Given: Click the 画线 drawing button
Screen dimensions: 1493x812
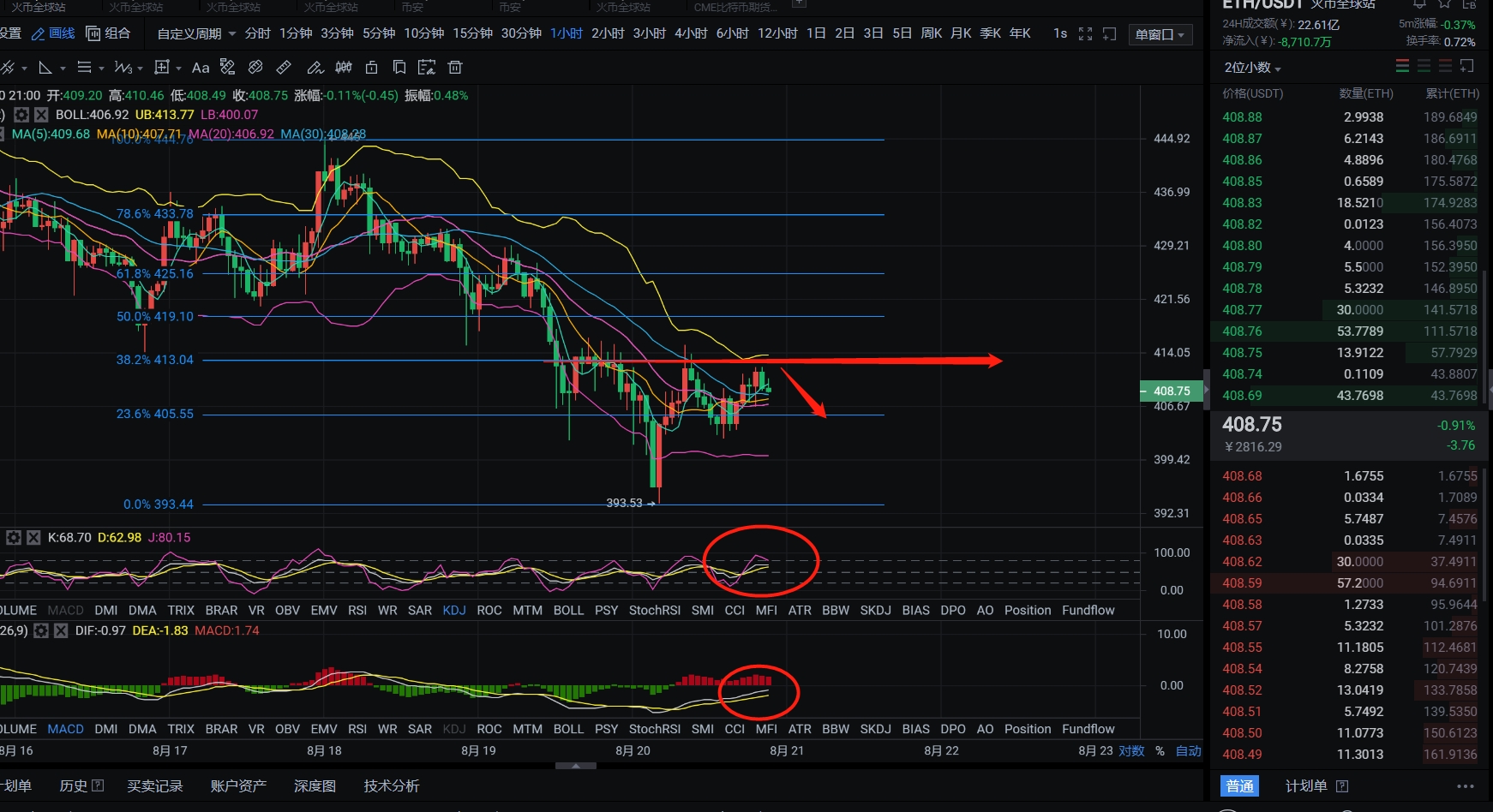Looking at the screenshot, I should pos(53,33).
